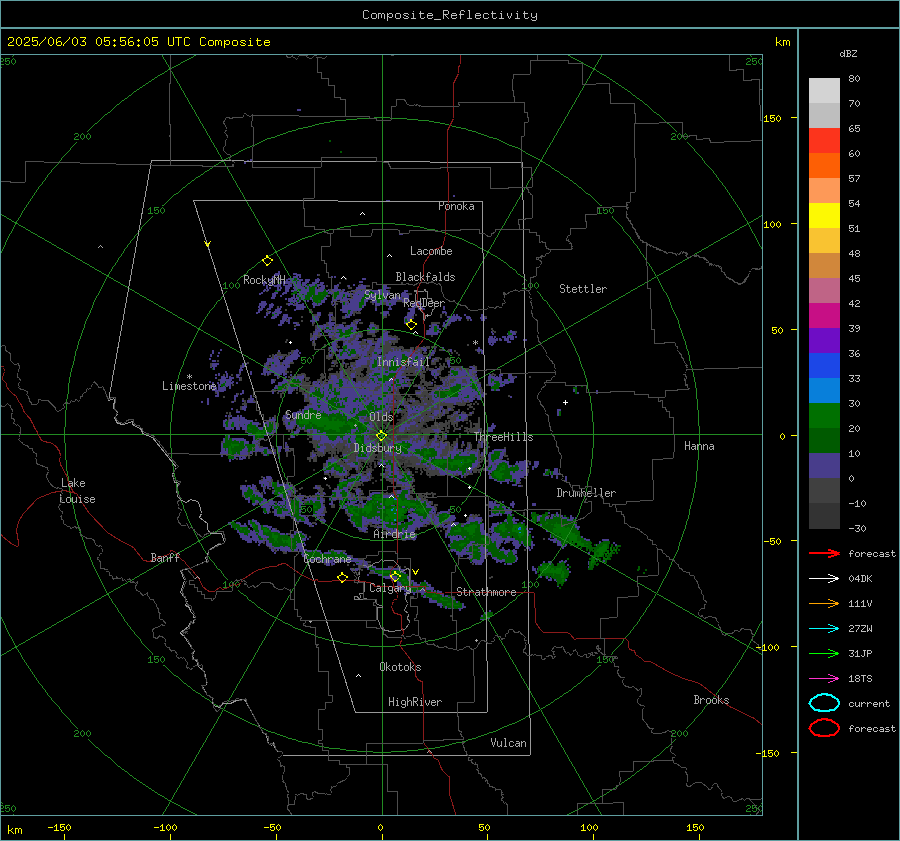This screenshot has width=900, height=841.
Task: Click the Brooks town label
Action: tap(711, 700)
